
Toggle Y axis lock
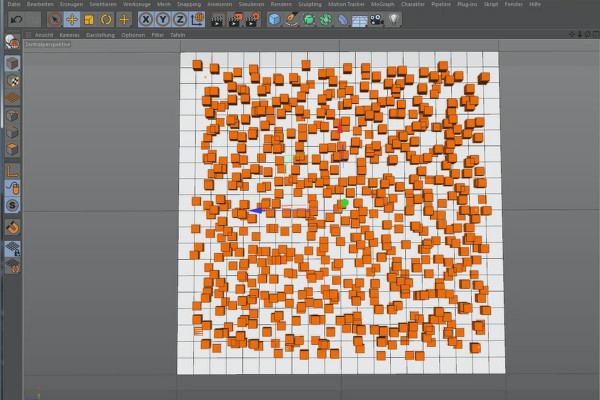pos(163,20)
